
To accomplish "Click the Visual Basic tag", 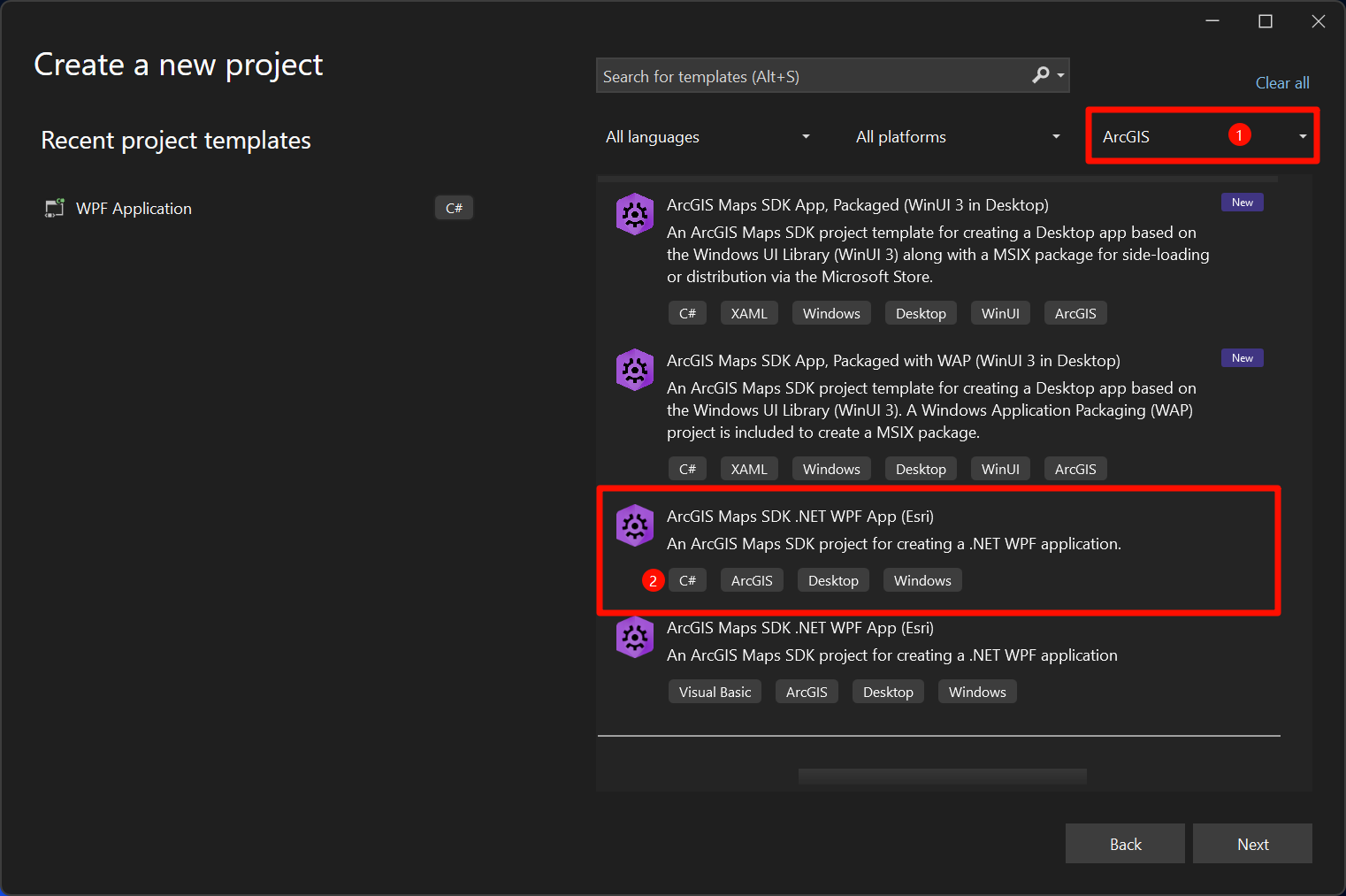I will point(715,692).
